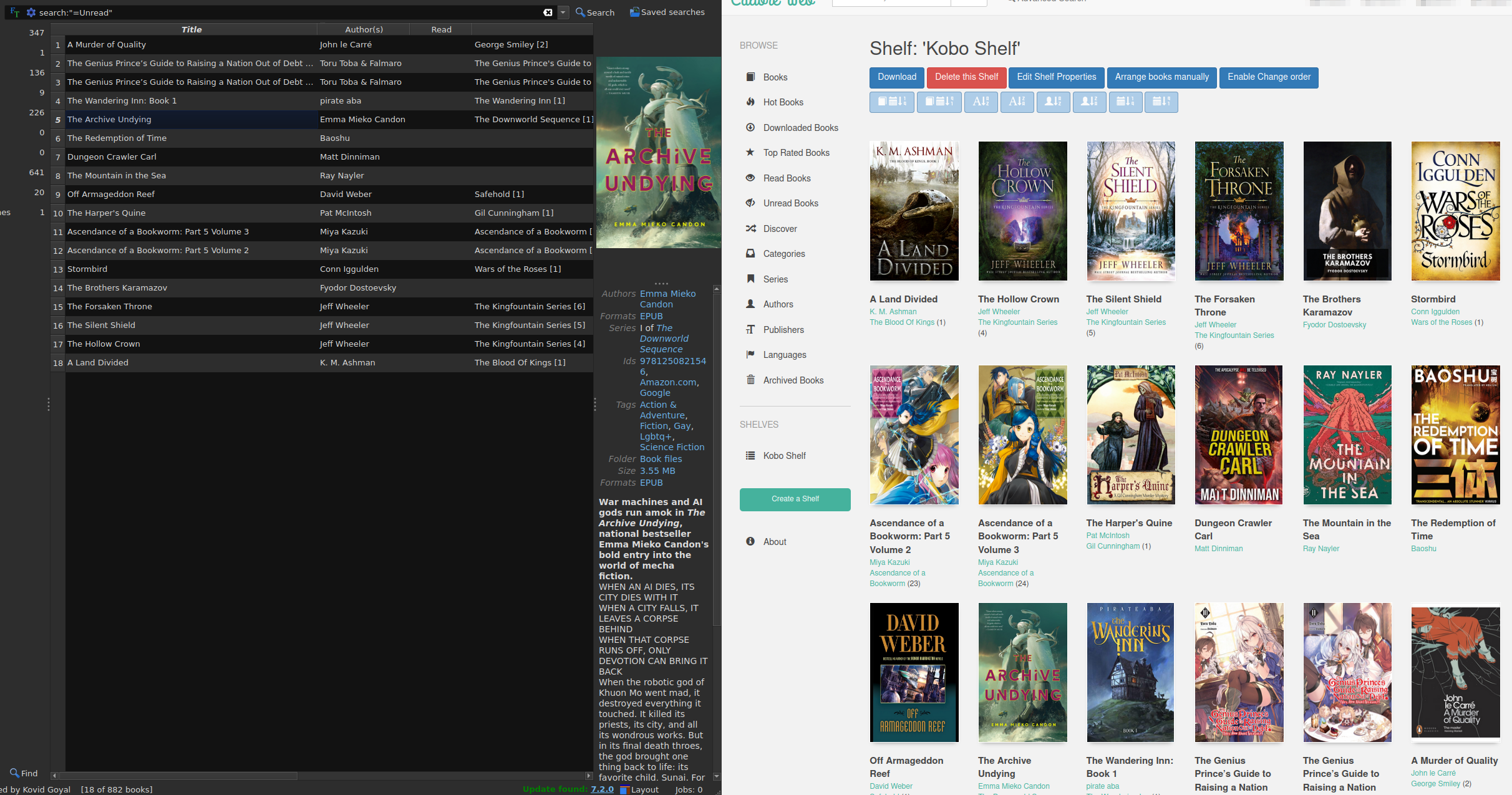Sort shelf by title A to Z
Screen dimensions: 1512x795
[981, 102]
